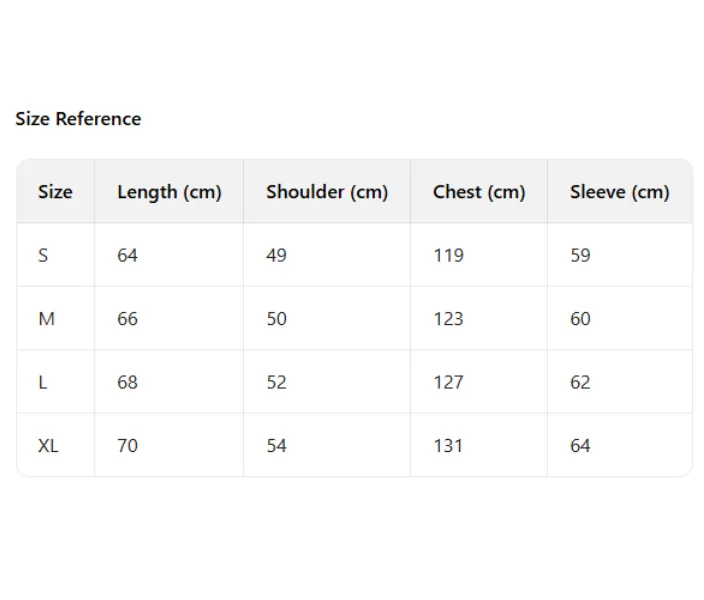Click length value 64 for size S
704x600 pixels.
coord(127,255)
